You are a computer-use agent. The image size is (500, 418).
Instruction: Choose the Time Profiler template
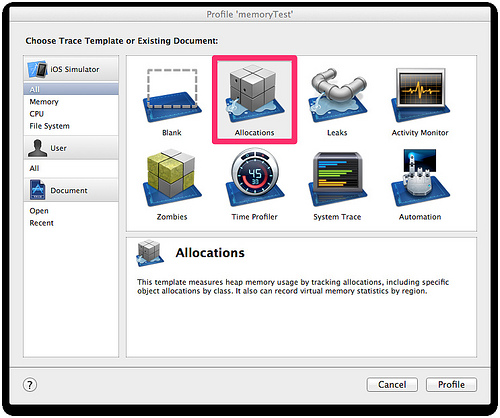tap(255, 178)
